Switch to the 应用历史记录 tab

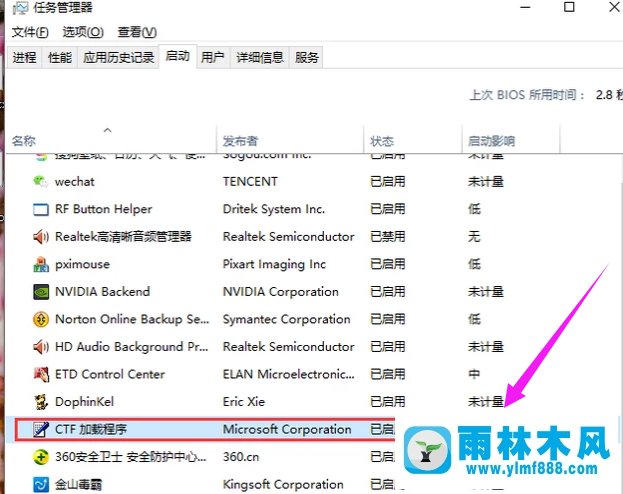pyautogui.click(x=118, y=58)
